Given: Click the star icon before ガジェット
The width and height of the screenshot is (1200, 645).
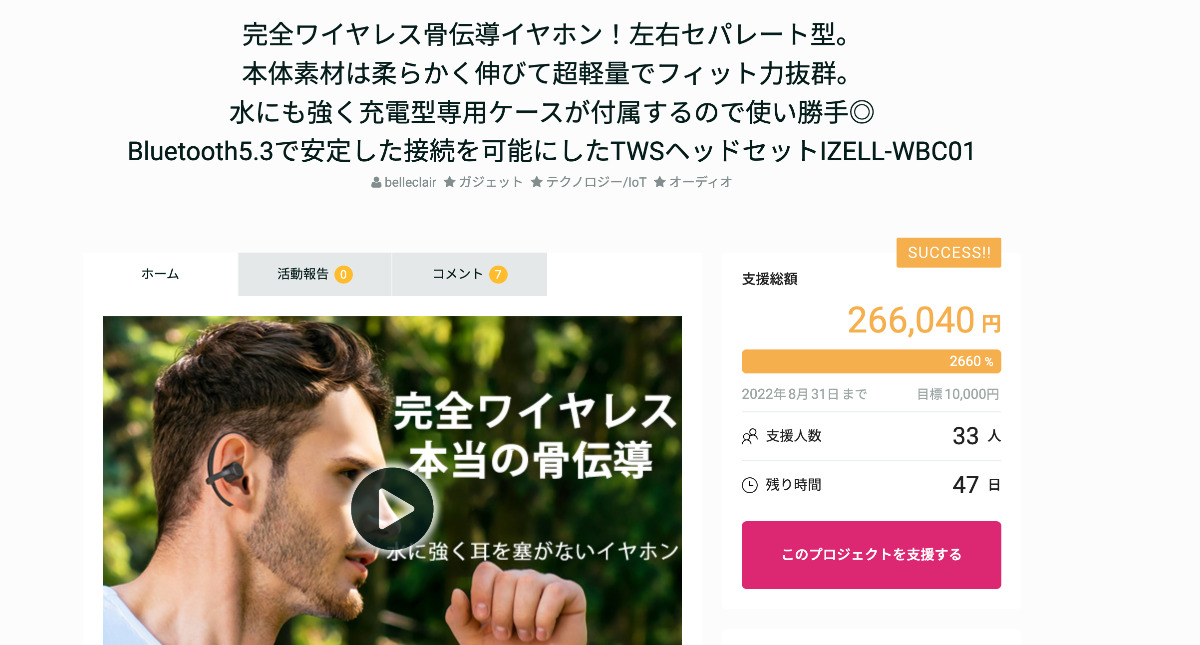Looking at the screenshot, I should click(449, 182).
